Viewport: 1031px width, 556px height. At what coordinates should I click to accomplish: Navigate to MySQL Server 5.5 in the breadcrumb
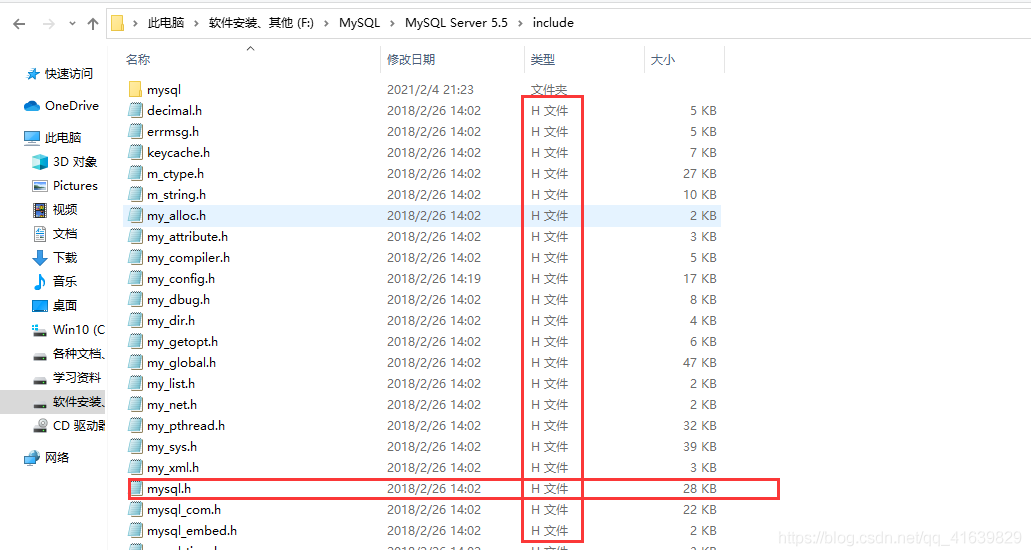pyautogui.click(x=456, y=23)
